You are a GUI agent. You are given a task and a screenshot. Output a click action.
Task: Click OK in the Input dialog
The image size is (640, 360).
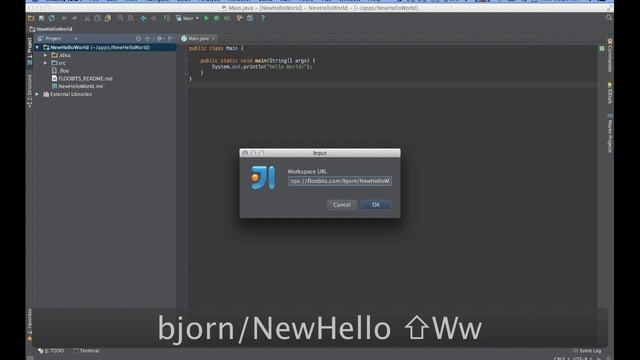tap(376, 204)
